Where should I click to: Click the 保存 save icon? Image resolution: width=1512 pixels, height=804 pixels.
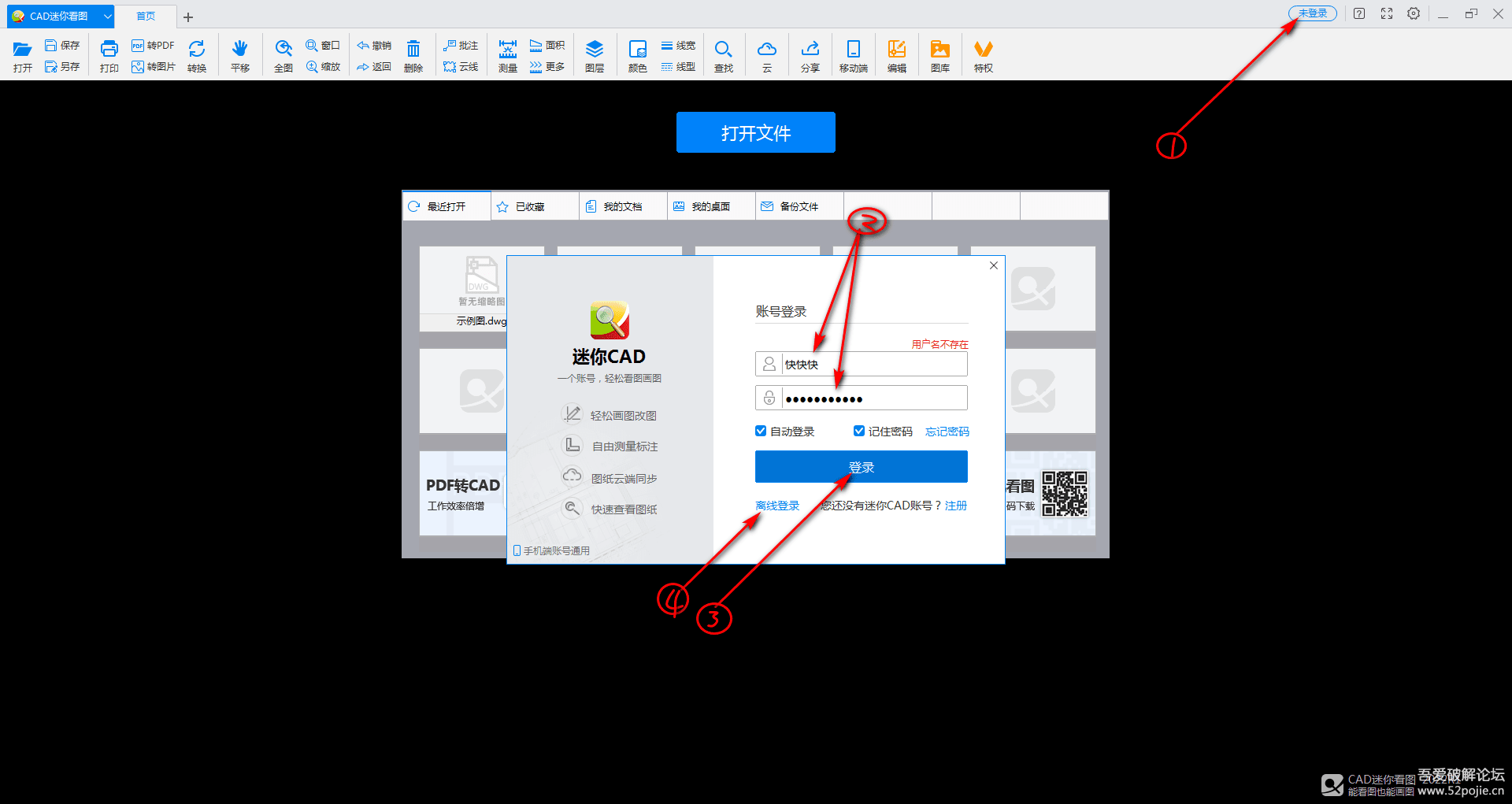click(62, 46)
